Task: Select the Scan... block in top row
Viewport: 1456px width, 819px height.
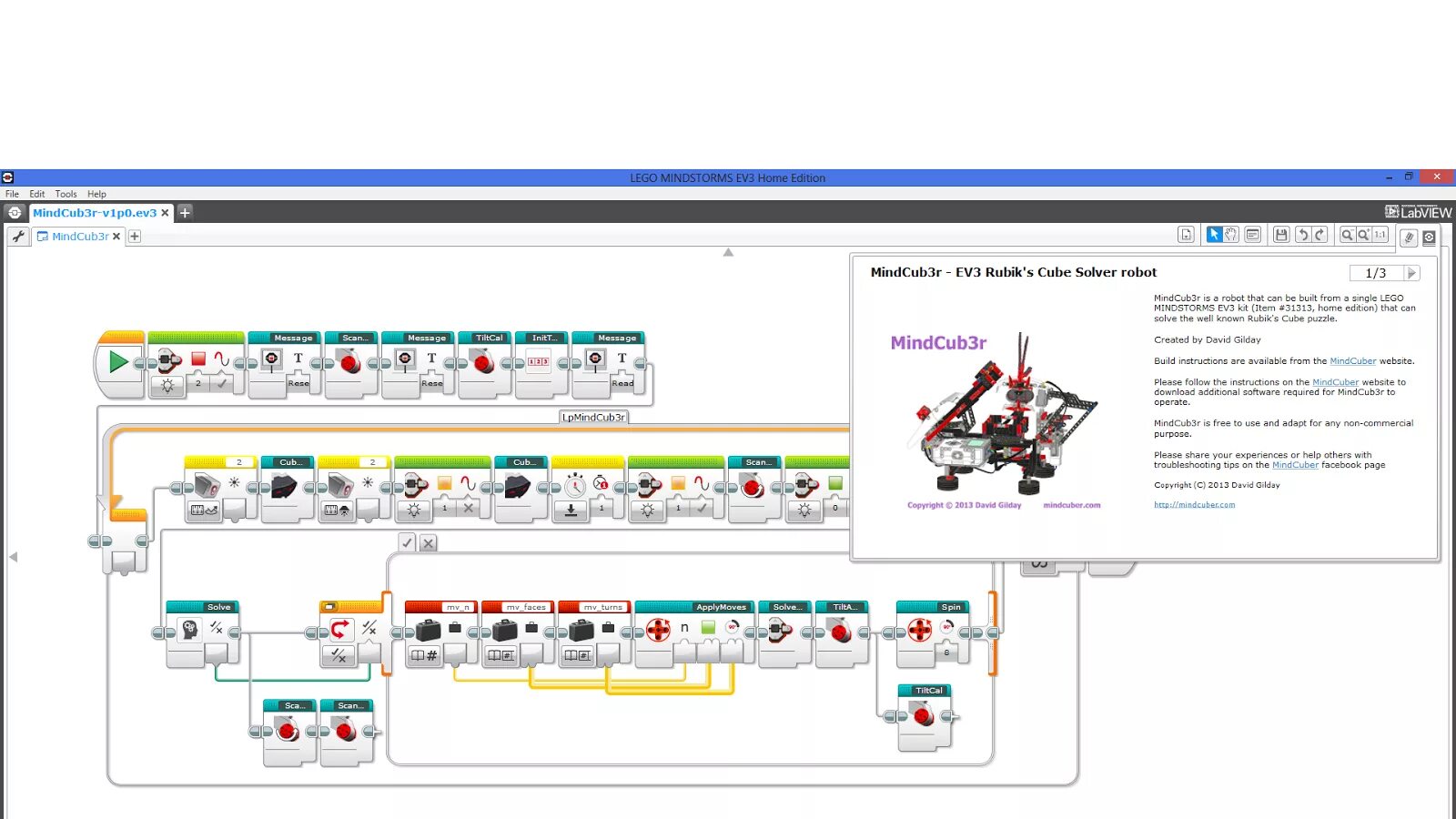Action: coord(351,365)
